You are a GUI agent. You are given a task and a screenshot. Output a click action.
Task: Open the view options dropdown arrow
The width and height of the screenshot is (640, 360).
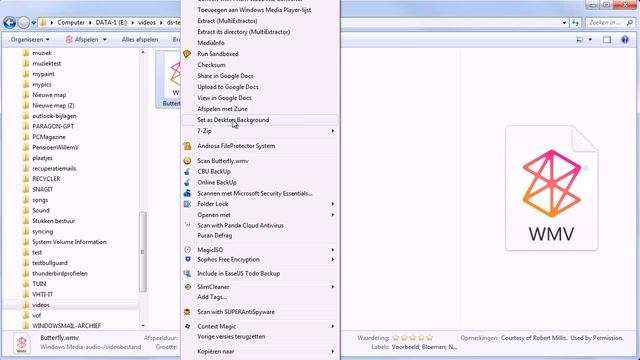pyautogui.click(x=590, y=40)
